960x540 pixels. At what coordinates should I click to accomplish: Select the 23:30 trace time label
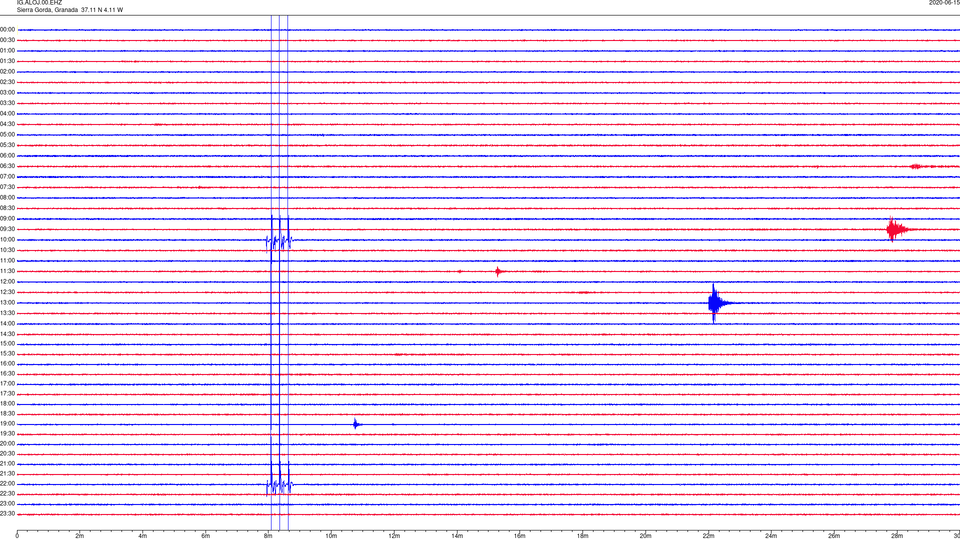pyautogui.click(x=7, y=514)
